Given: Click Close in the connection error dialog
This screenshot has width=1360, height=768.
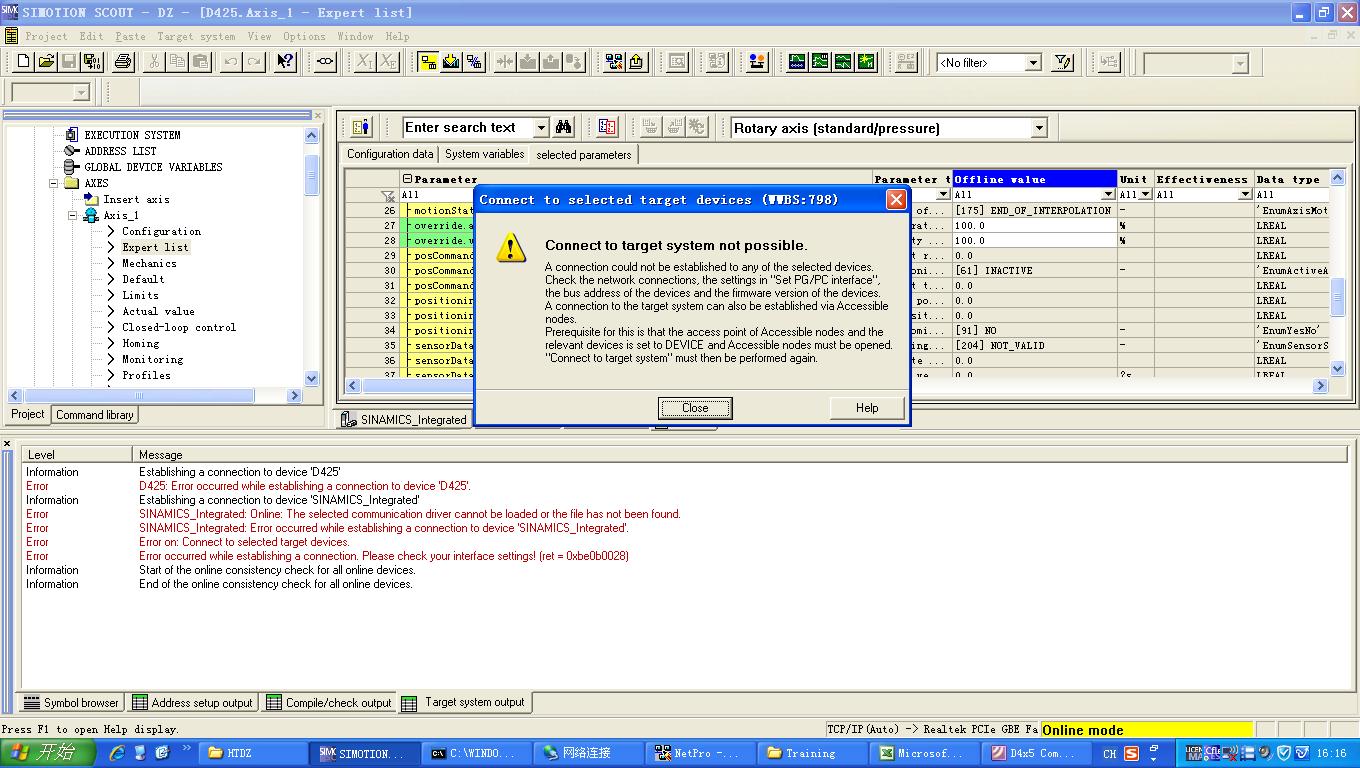Looking at the screenshot, I should point(695,408).
